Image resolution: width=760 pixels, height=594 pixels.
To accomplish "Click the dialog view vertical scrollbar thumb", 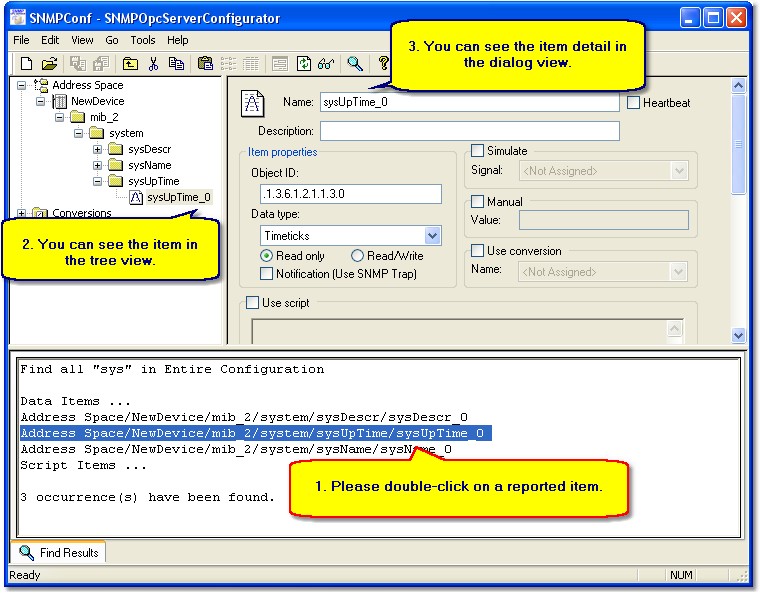I will 738,144.
